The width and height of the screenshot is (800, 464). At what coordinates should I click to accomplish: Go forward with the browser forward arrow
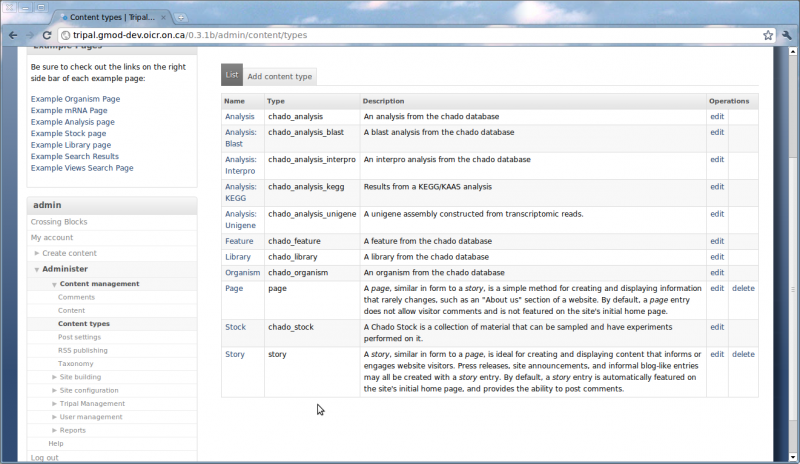tap(30, 35)
